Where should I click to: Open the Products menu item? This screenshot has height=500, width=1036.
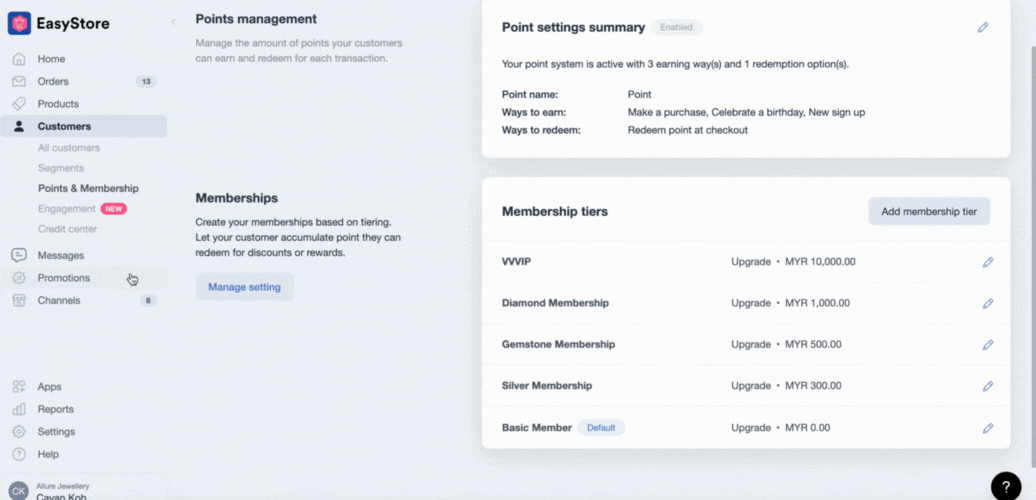coord(58,104)
